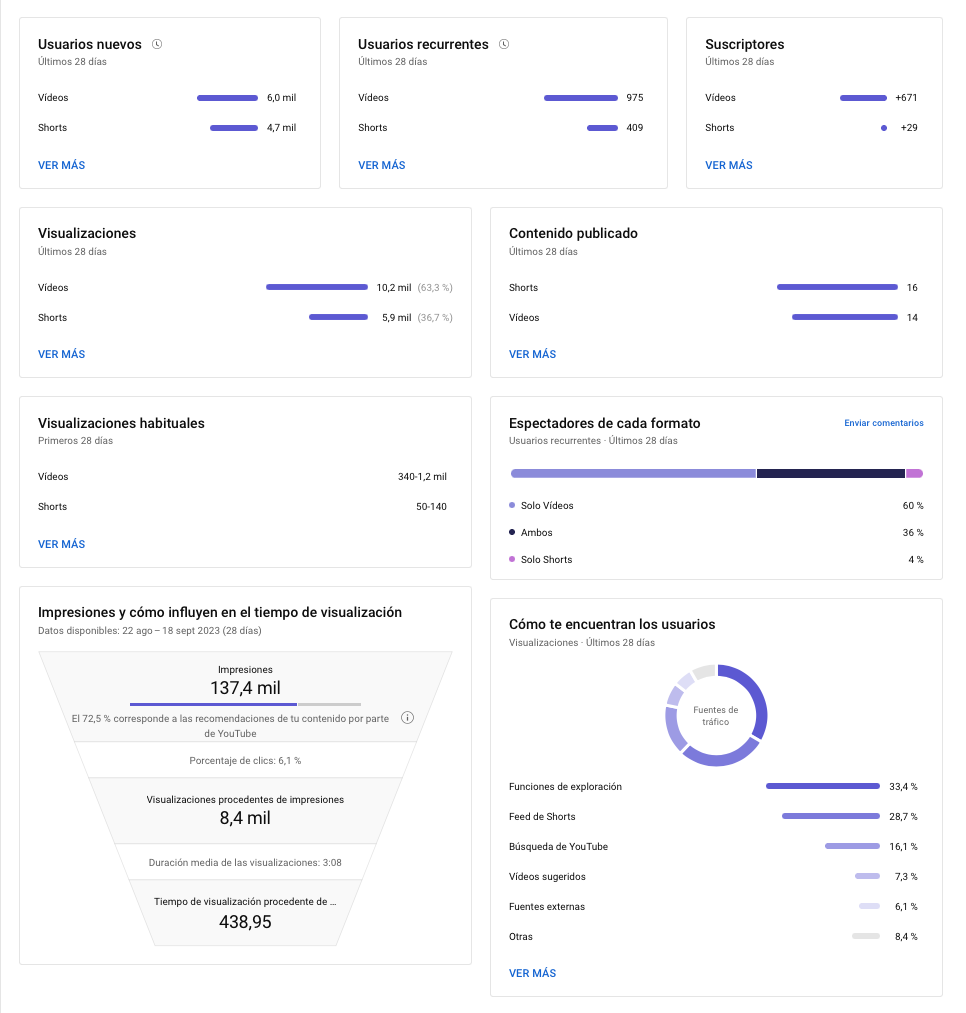The height and width of the screenshot is (1013, 966).
Task: Open Ver más under Visualizaciones habituales
Action: (x=62, y=544)
